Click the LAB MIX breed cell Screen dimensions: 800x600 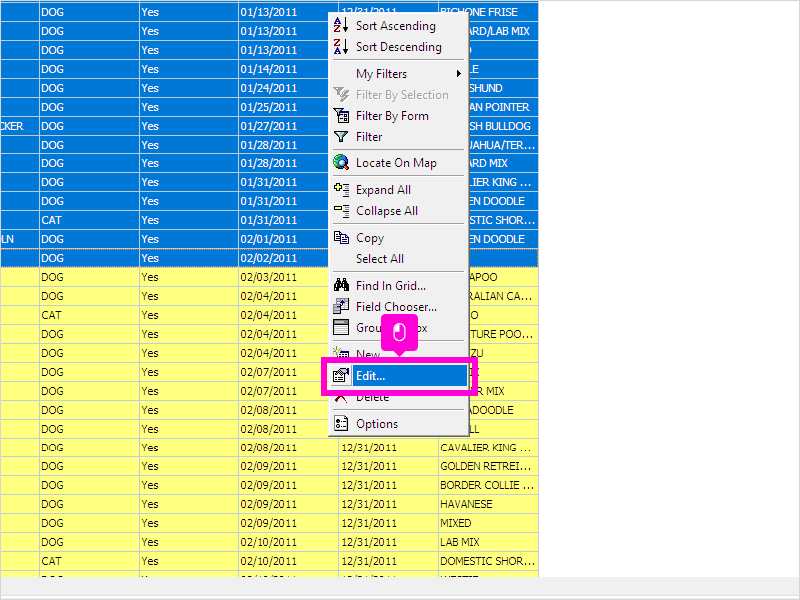point(488,542)
